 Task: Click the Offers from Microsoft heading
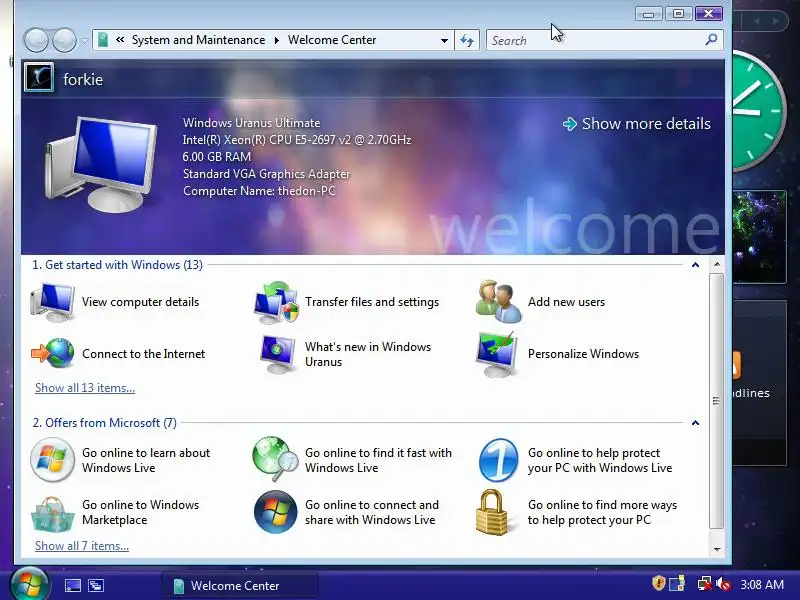(105, 423)
